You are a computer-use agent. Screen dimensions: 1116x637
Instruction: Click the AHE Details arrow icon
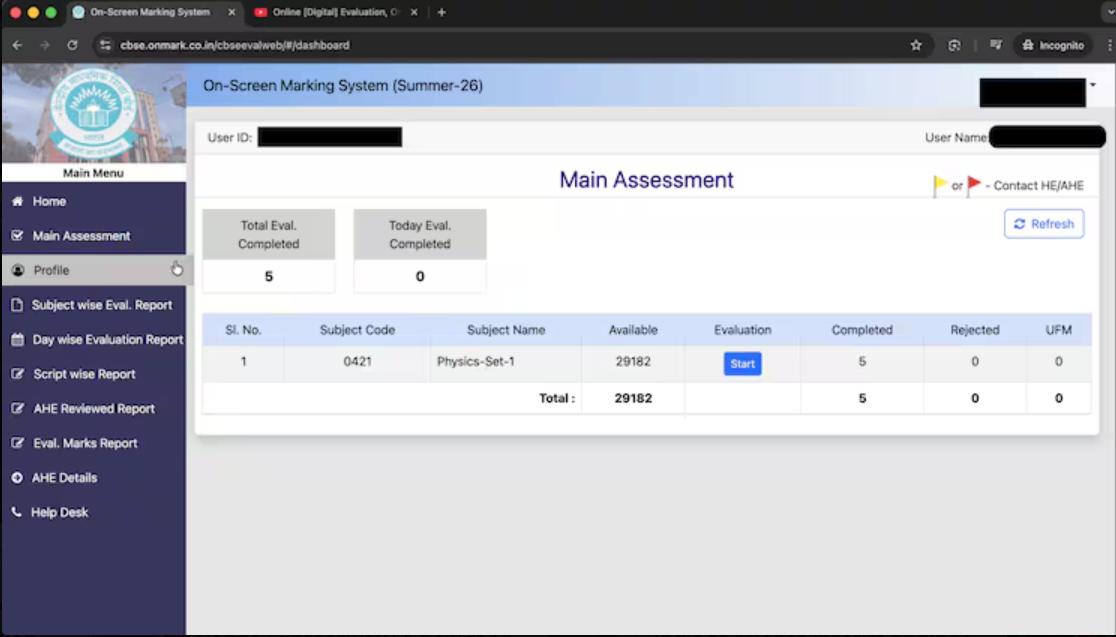(x=17, y=478)
